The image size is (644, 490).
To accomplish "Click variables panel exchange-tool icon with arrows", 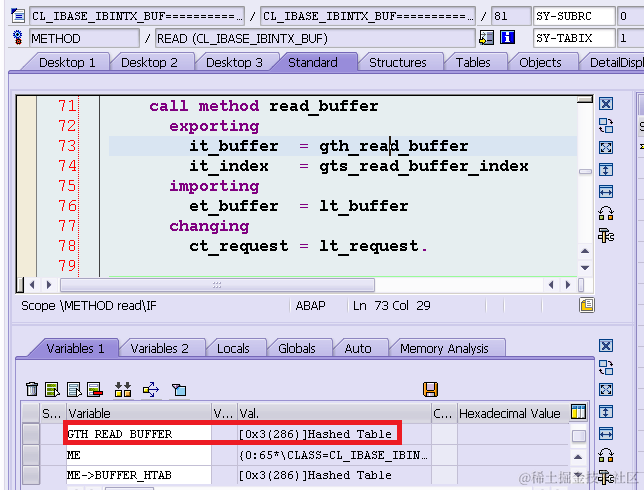I will click(x=606, y=455).
